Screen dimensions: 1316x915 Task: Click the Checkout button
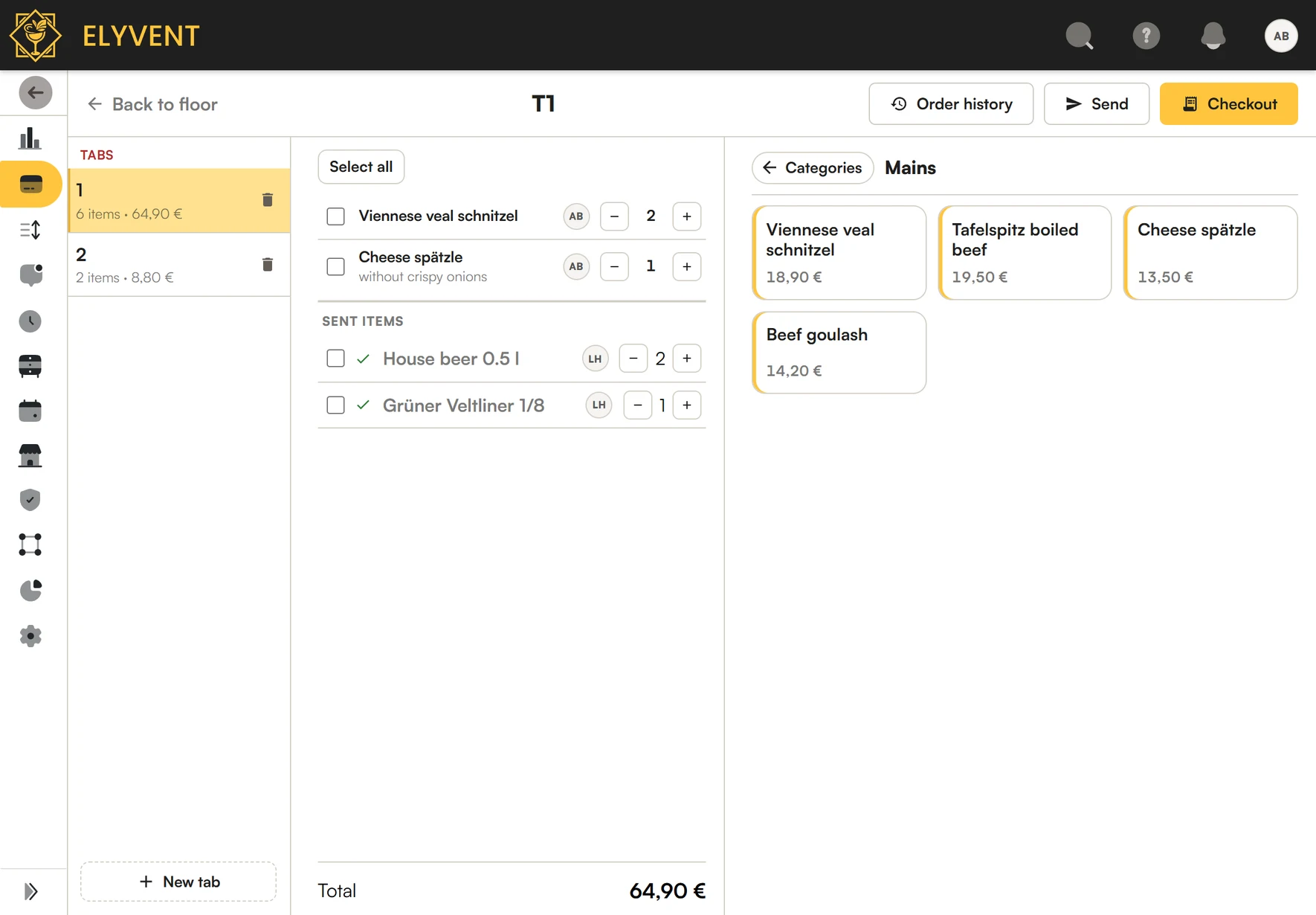click(1228, 104)
